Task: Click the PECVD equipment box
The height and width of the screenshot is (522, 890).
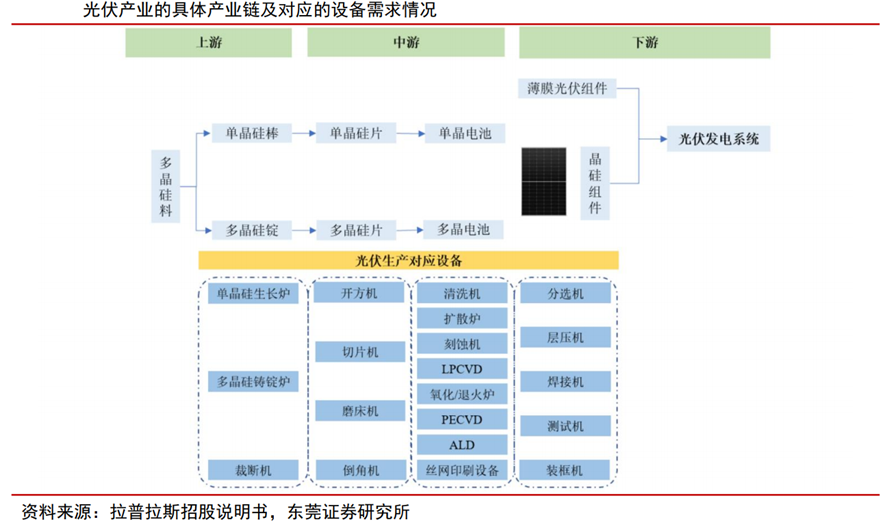Action: click(462, 419)
